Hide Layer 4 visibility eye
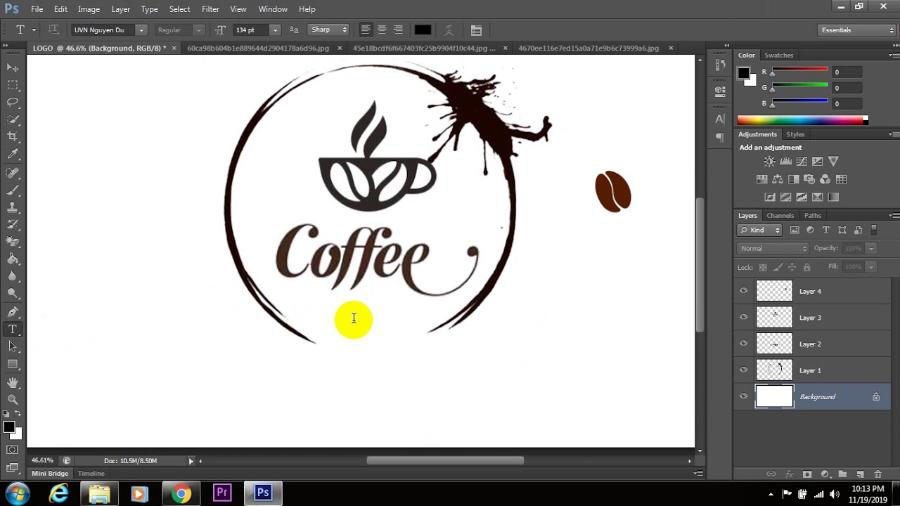Screen dimensions: 900x506 click(743, 291)
